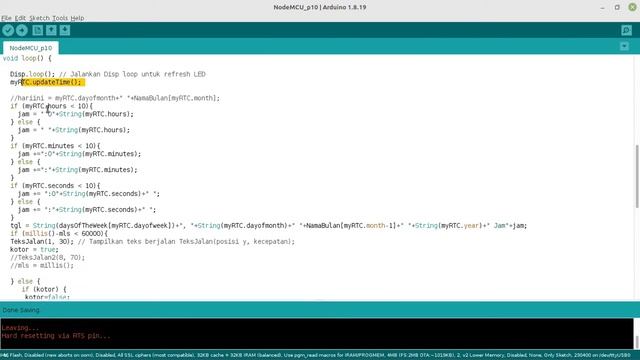This screenshot has width=640, height=360.
Task: Open the Serial Monitor icon
Action: 627,30
